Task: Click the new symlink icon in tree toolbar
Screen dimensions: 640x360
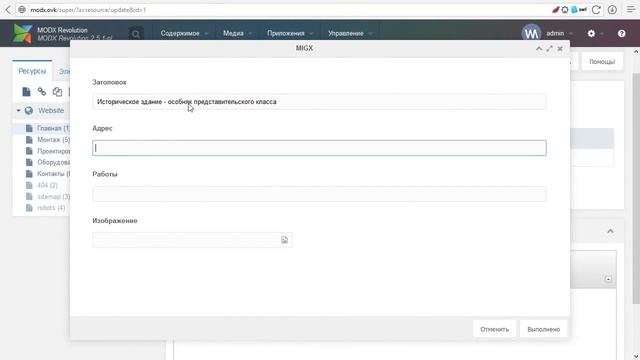Action: (x=57, y=92)
